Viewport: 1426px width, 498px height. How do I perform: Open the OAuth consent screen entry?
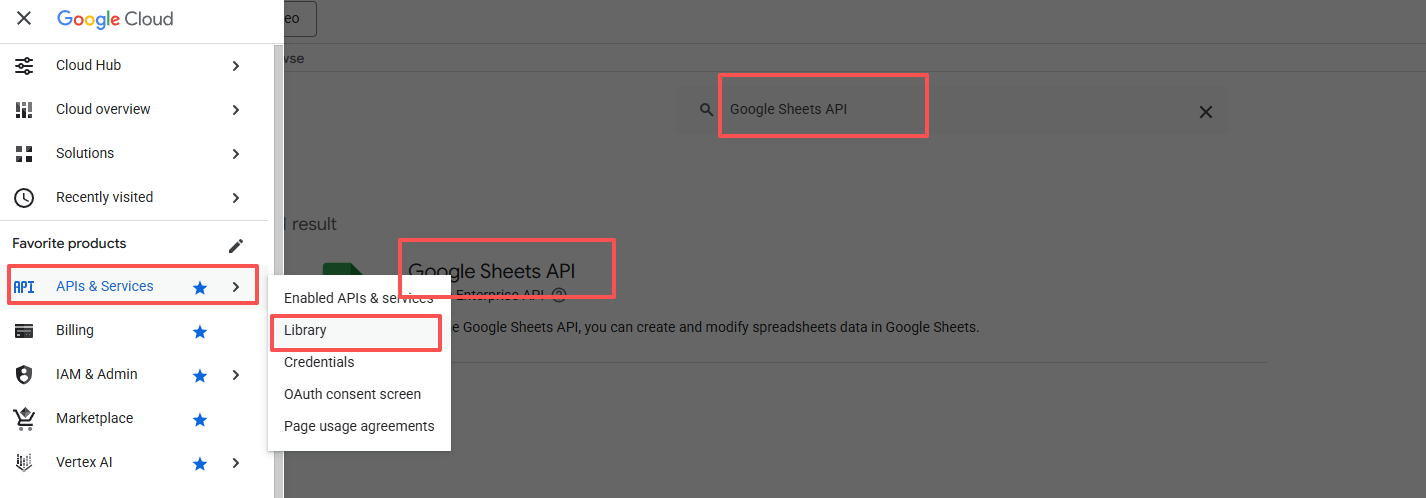[352, 394]
